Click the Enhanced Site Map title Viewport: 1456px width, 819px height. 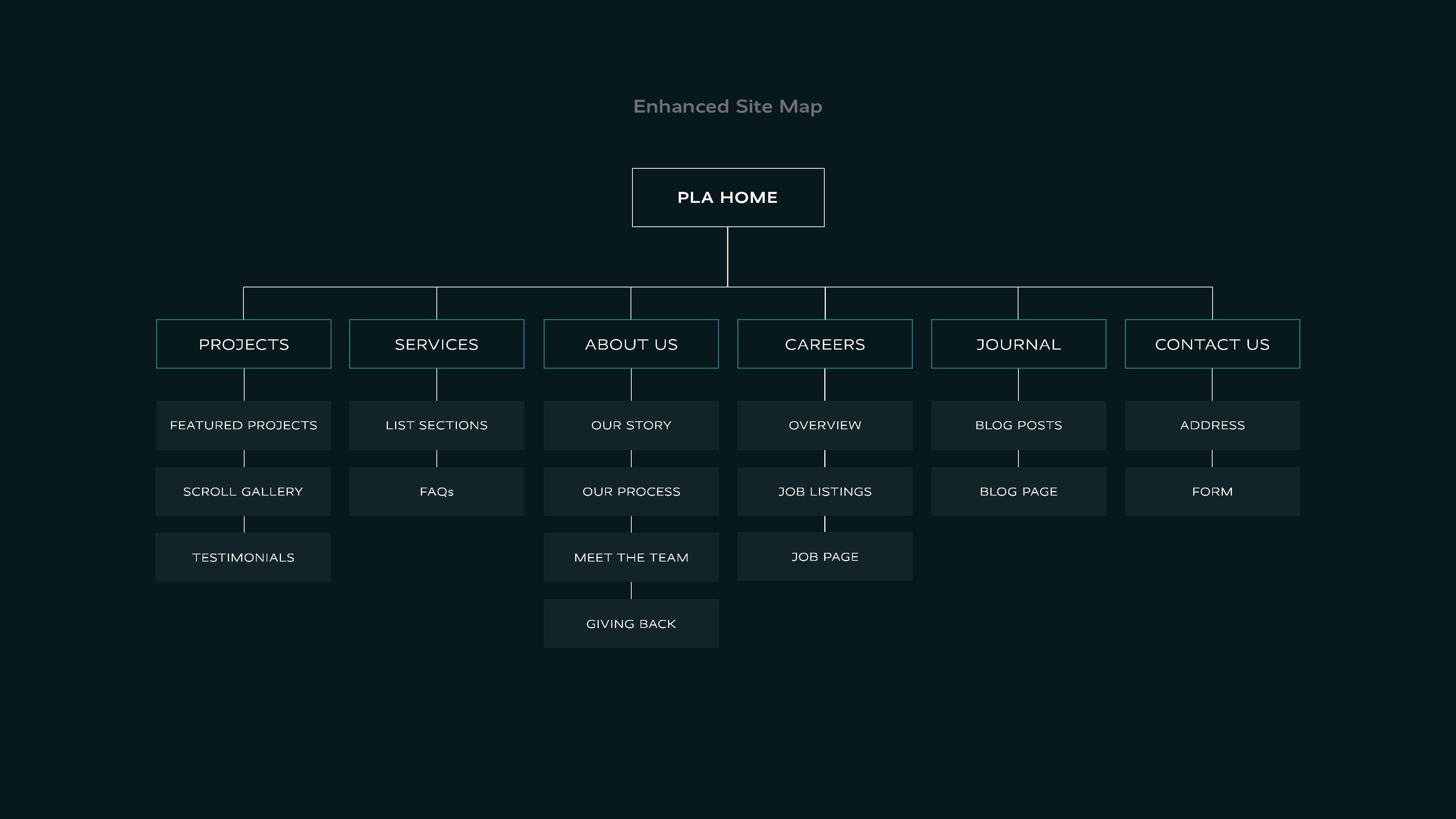point(728,106)
